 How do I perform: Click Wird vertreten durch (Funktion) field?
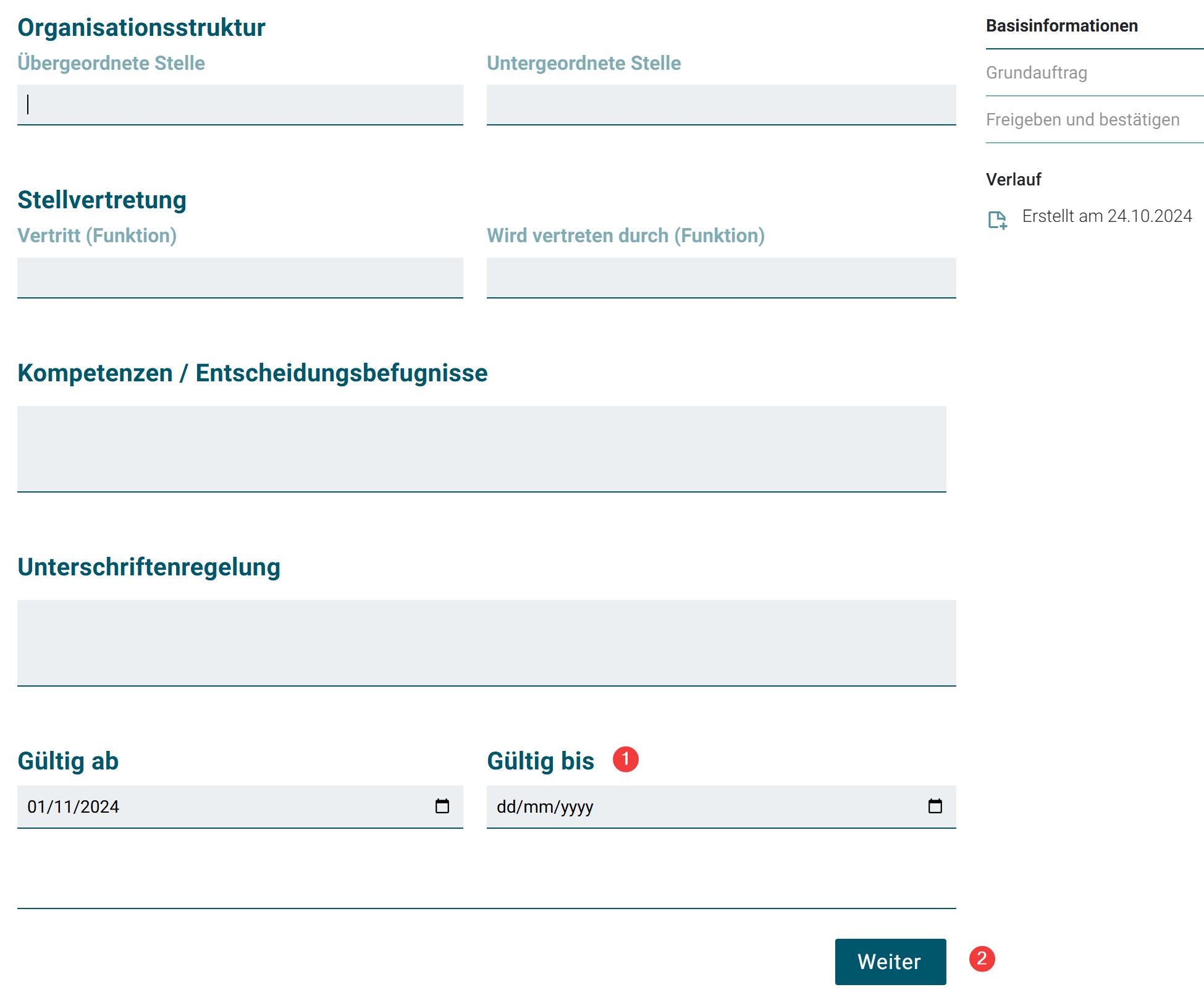tap(720, 277)
